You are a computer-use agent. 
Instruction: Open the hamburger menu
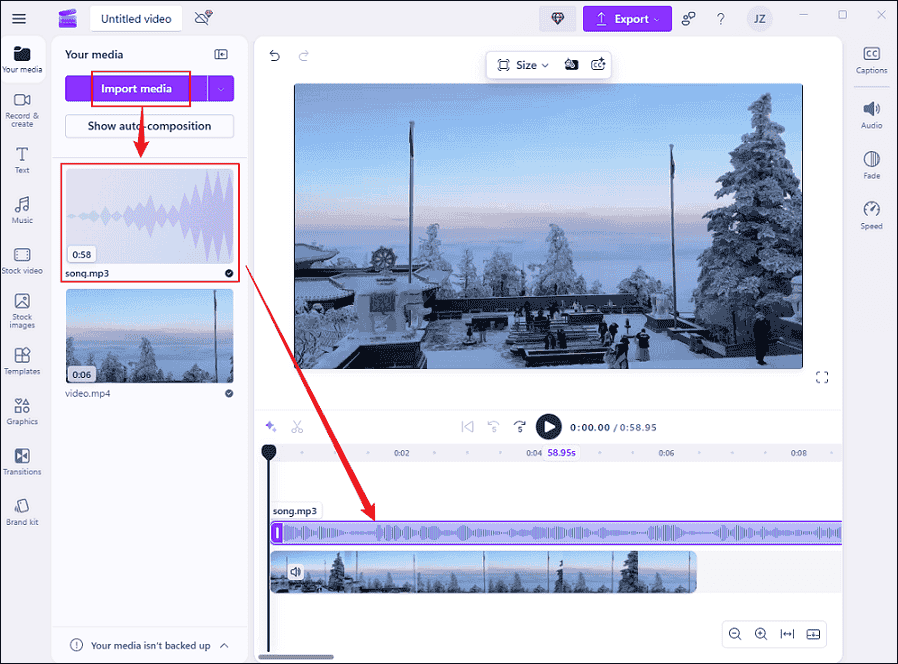coord(19,17)
